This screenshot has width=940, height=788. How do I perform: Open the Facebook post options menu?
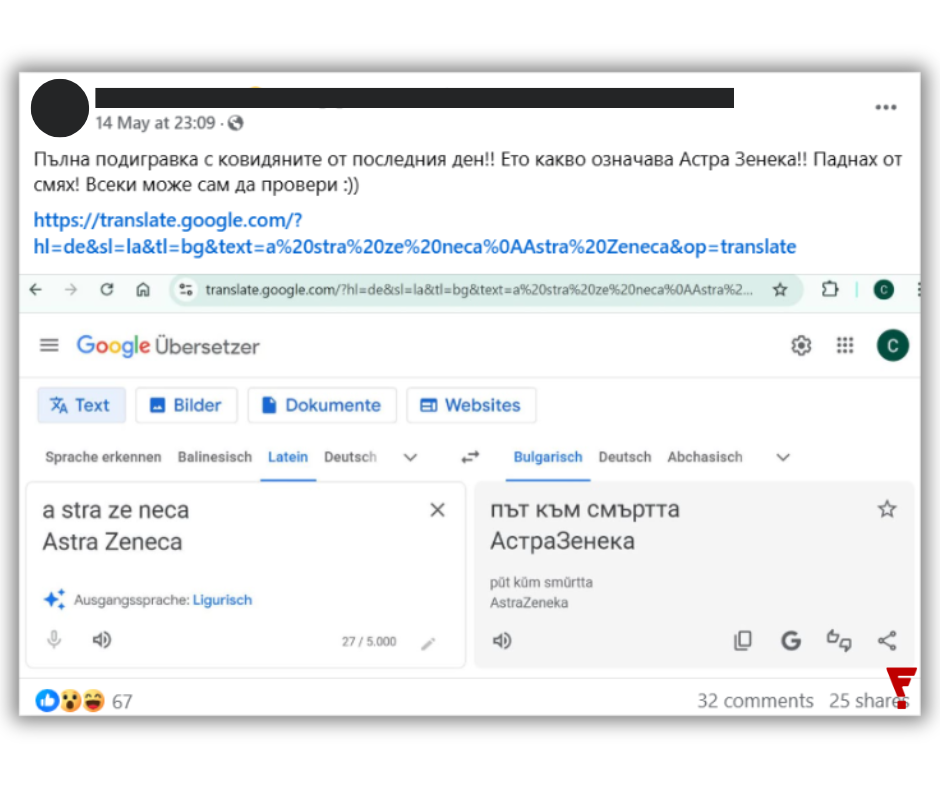[x=885, y=107]
